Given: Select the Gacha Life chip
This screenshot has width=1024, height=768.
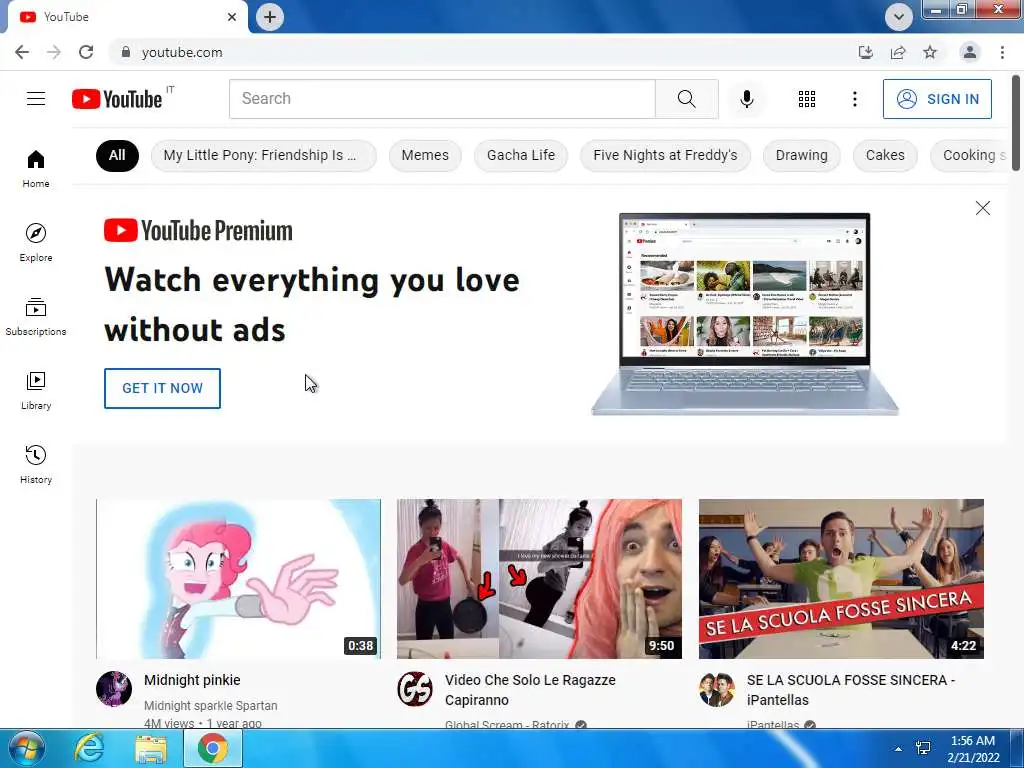Looking at the screenshot, I should [520, 155].
